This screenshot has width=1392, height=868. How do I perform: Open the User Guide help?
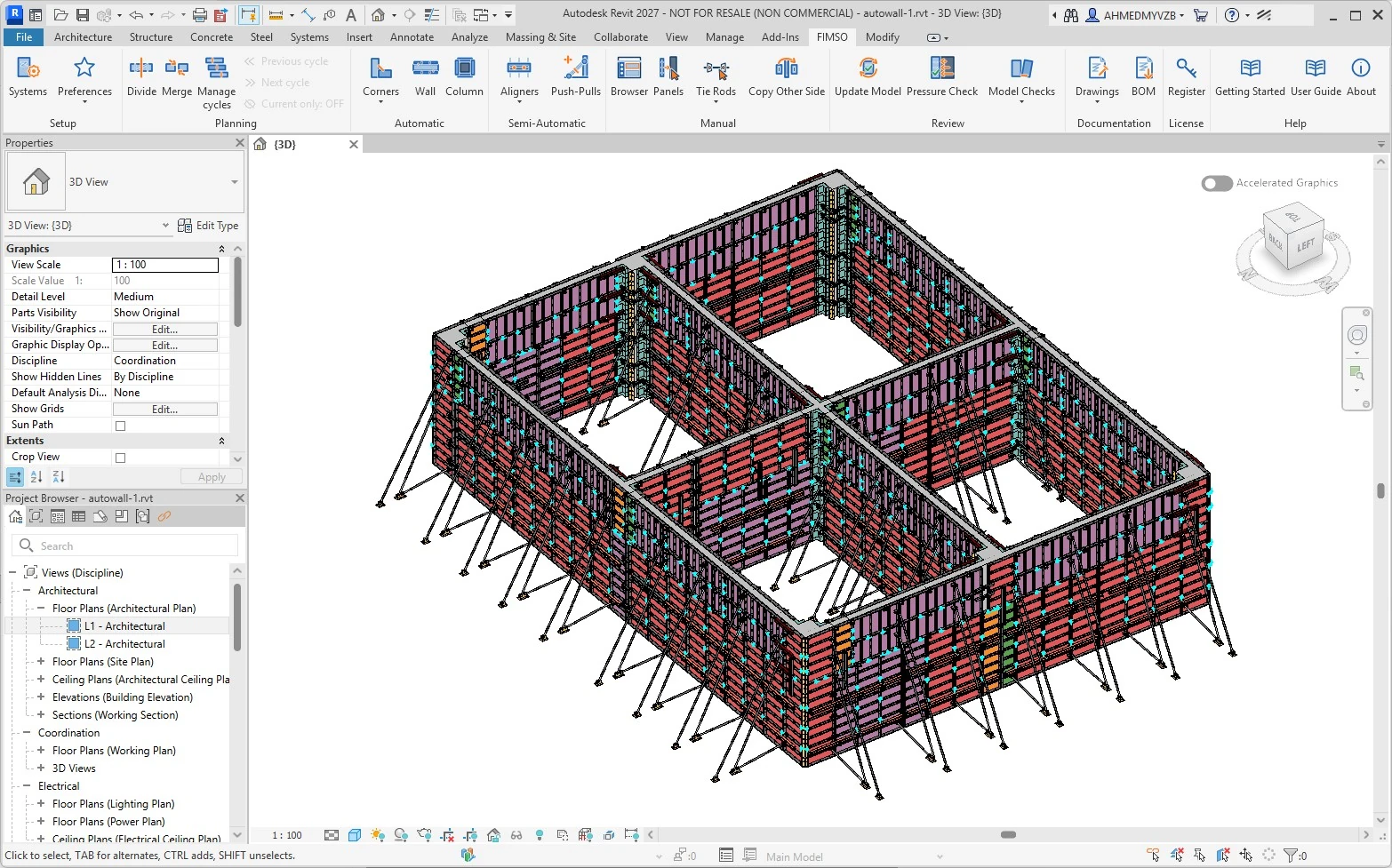(x=1316, y=76)
